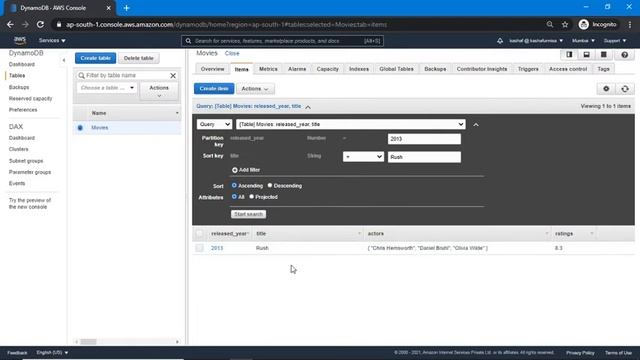Tick the select-all items header checkbox

[199, 233]
